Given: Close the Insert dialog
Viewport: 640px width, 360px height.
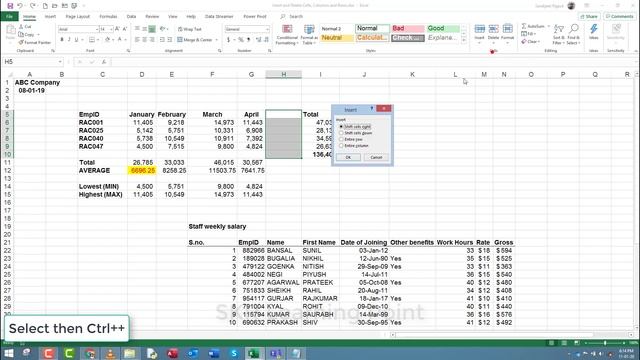Looking at the screenshot, I should [384, 109].
